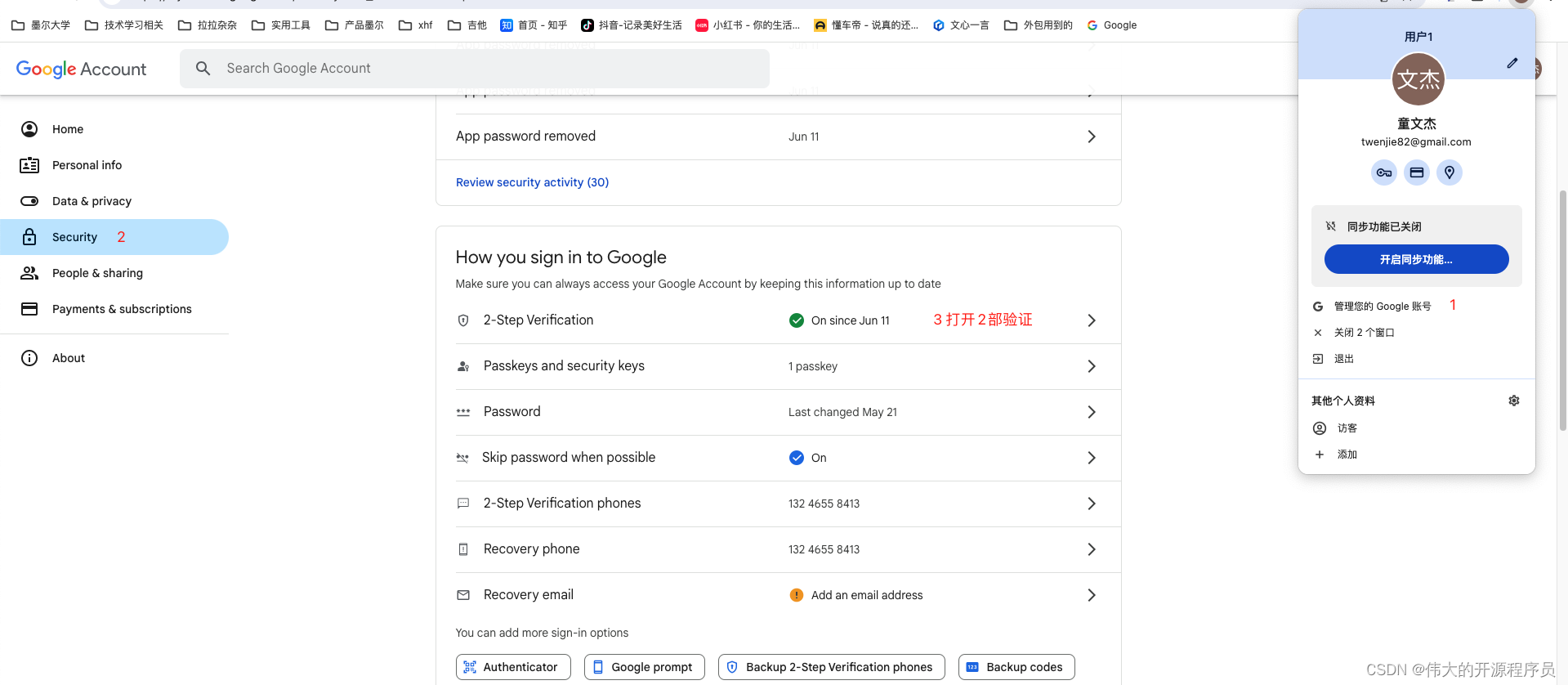Click green check On since Jun 11

pos(797,320)
